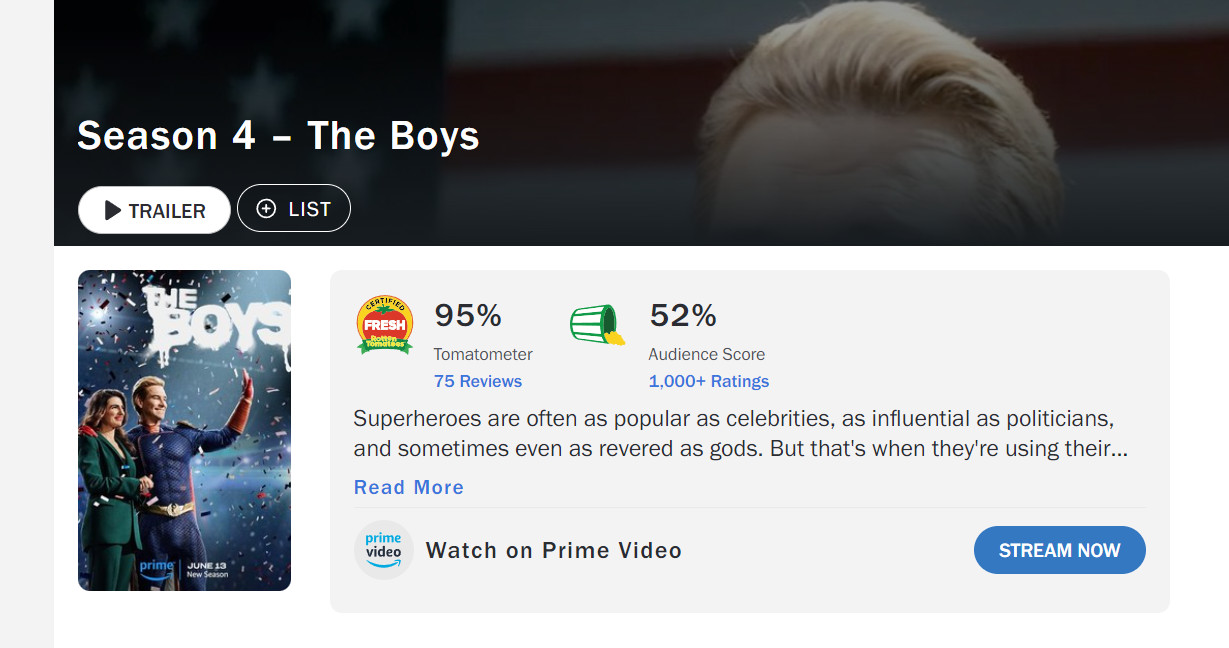Click the Certified Fresh tomato badge
The height and width of the screenshot is (648, 1229).
(385, 325)
